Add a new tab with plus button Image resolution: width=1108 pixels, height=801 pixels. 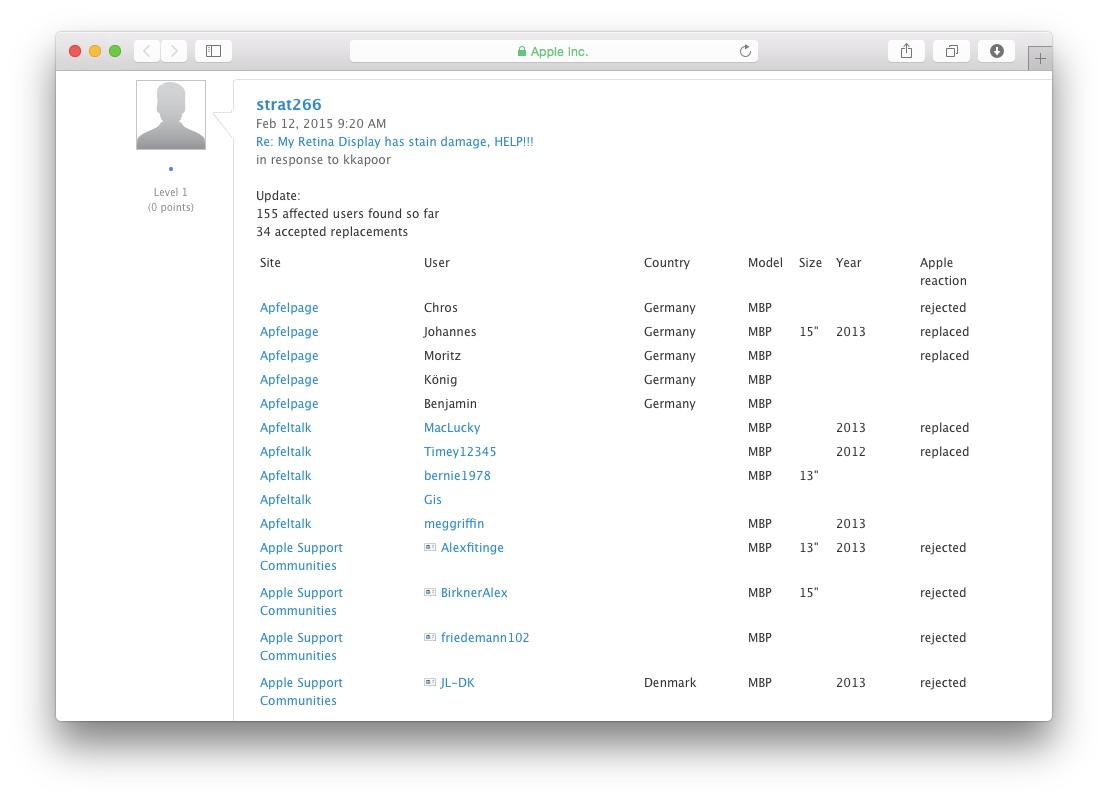[1040, 59]
